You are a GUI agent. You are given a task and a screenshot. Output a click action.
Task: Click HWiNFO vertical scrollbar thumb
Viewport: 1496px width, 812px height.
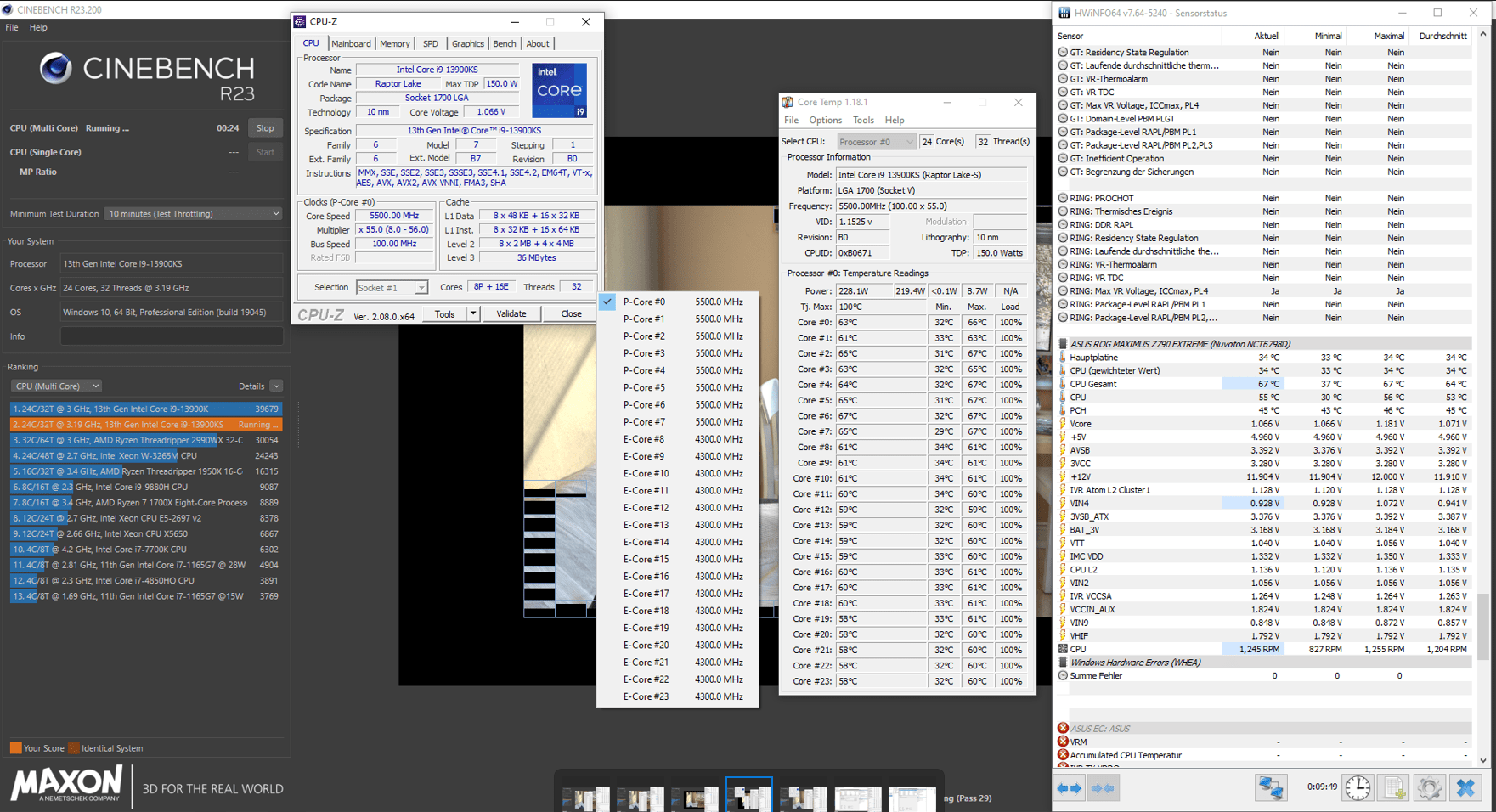(x=1483, y=625)
